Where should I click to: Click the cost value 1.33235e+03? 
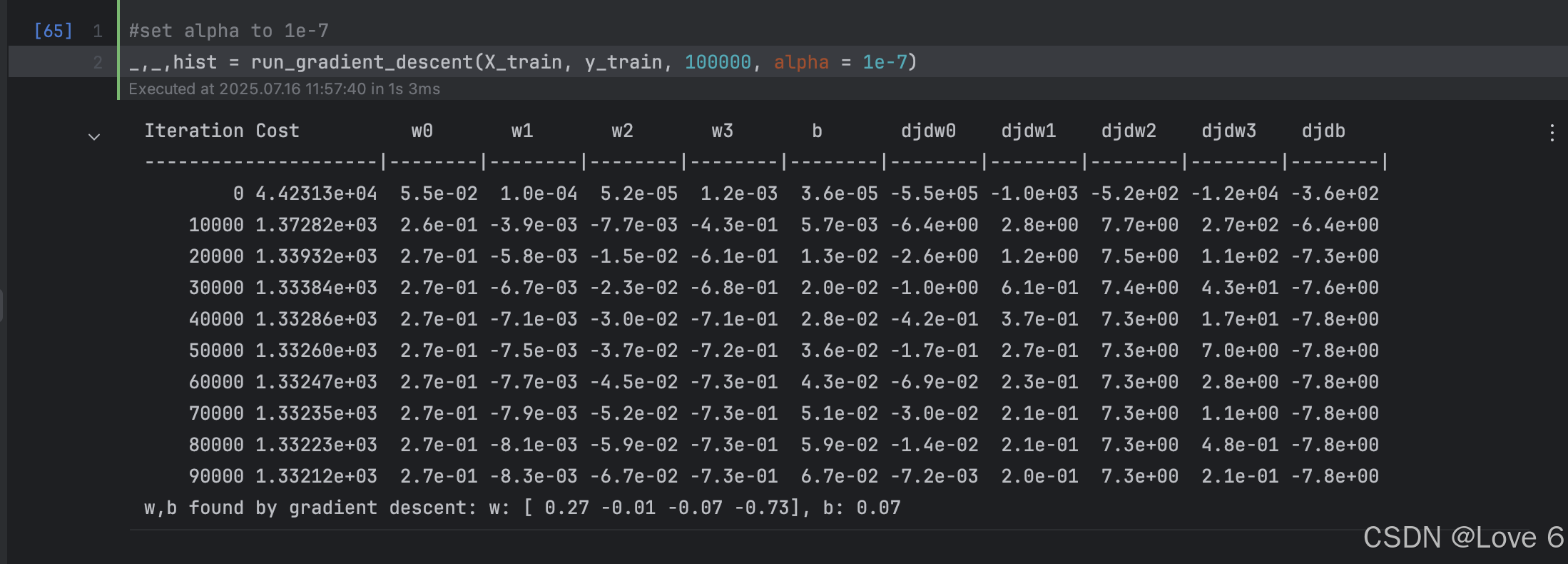[x=316, y=413]
